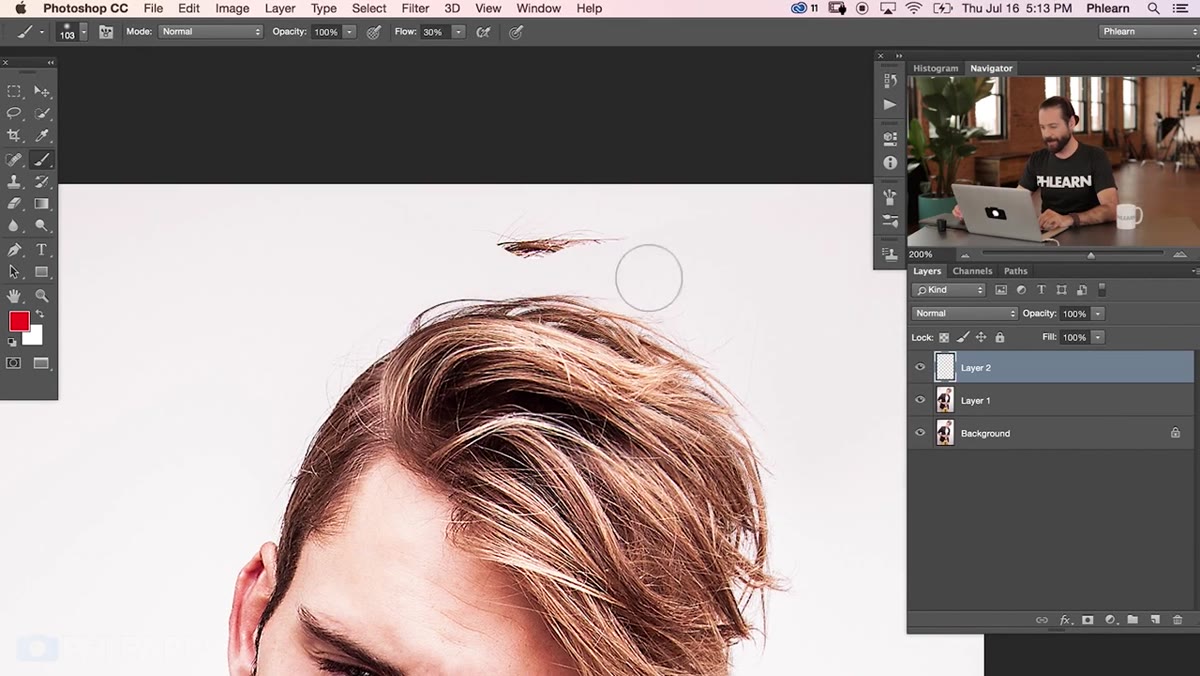Create a new group folder

click(1133, 620)
